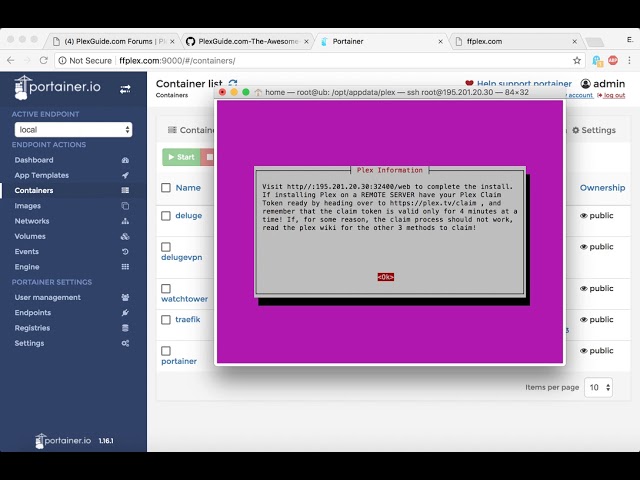Click the heart icon by Help support portainer
Viewport: 640px width, 480px height.
(x=469, y=83)
